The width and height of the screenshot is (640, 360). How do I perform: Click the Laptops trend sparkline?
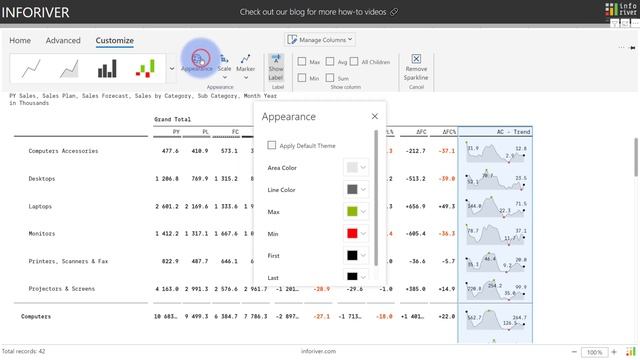click(495, 207)
